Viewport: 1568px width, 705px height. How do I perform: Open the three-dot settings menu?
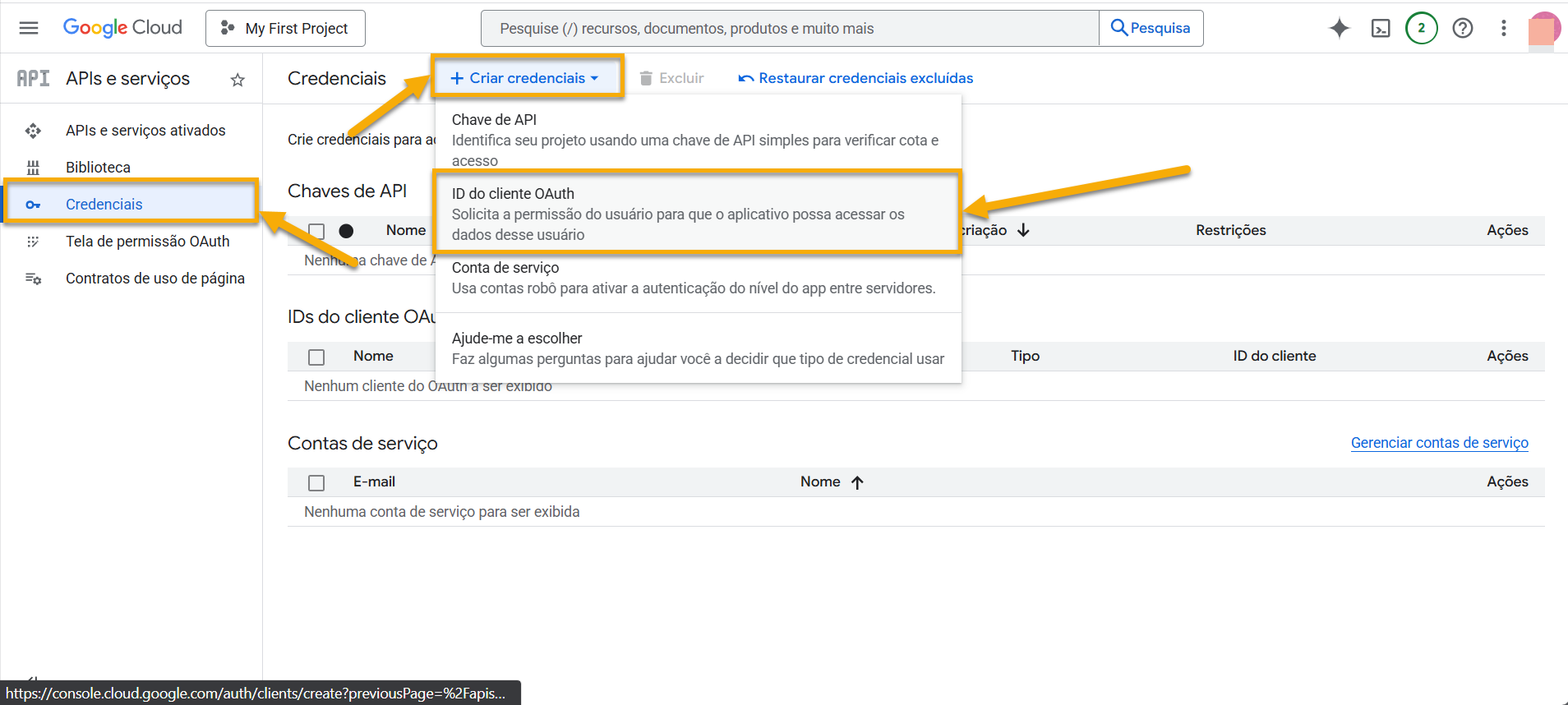coord(1504,28)
